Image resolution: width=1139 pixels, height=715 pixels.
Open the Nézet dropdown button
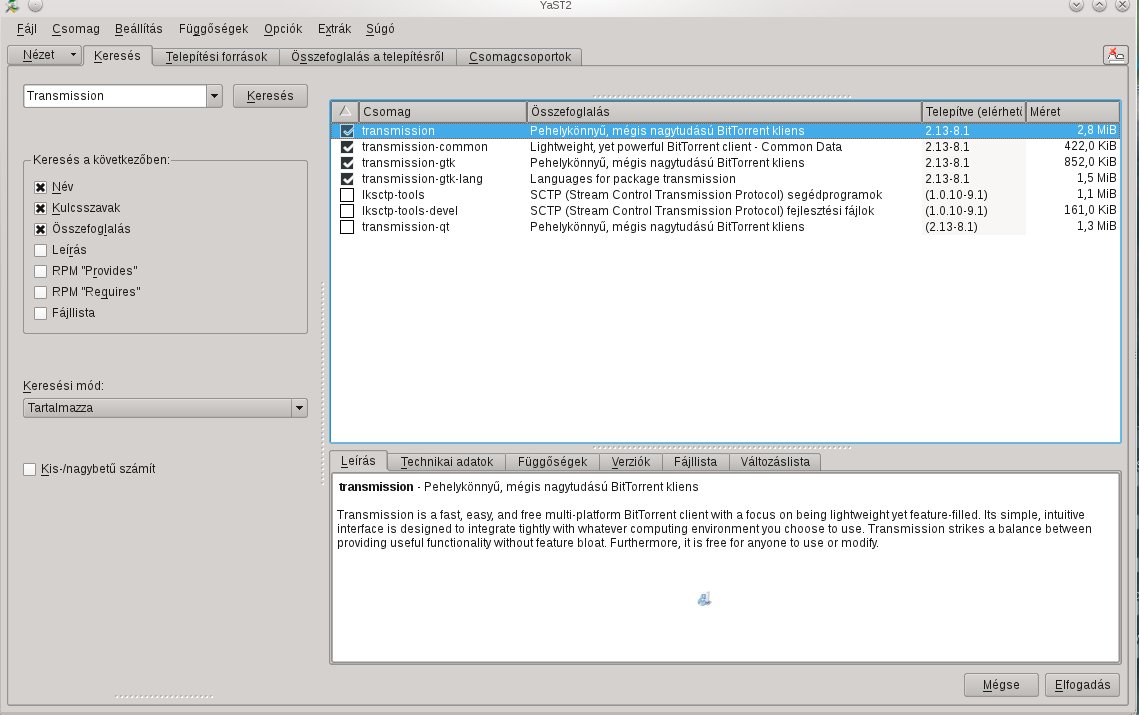44,54
